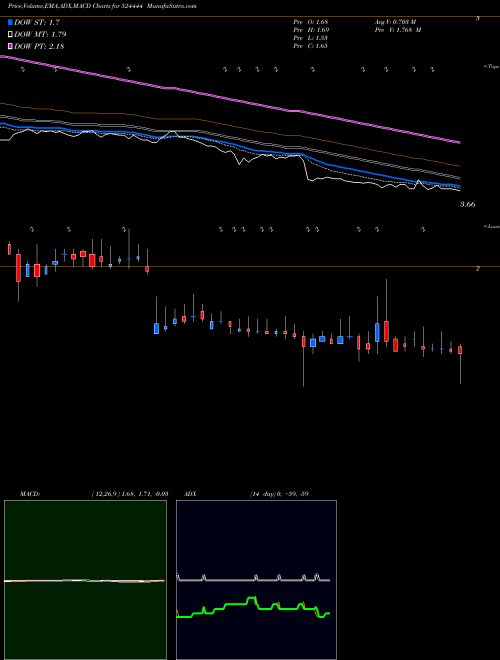
Task: Click the 3.66 value label near the EMA lines
Action: 468,205
